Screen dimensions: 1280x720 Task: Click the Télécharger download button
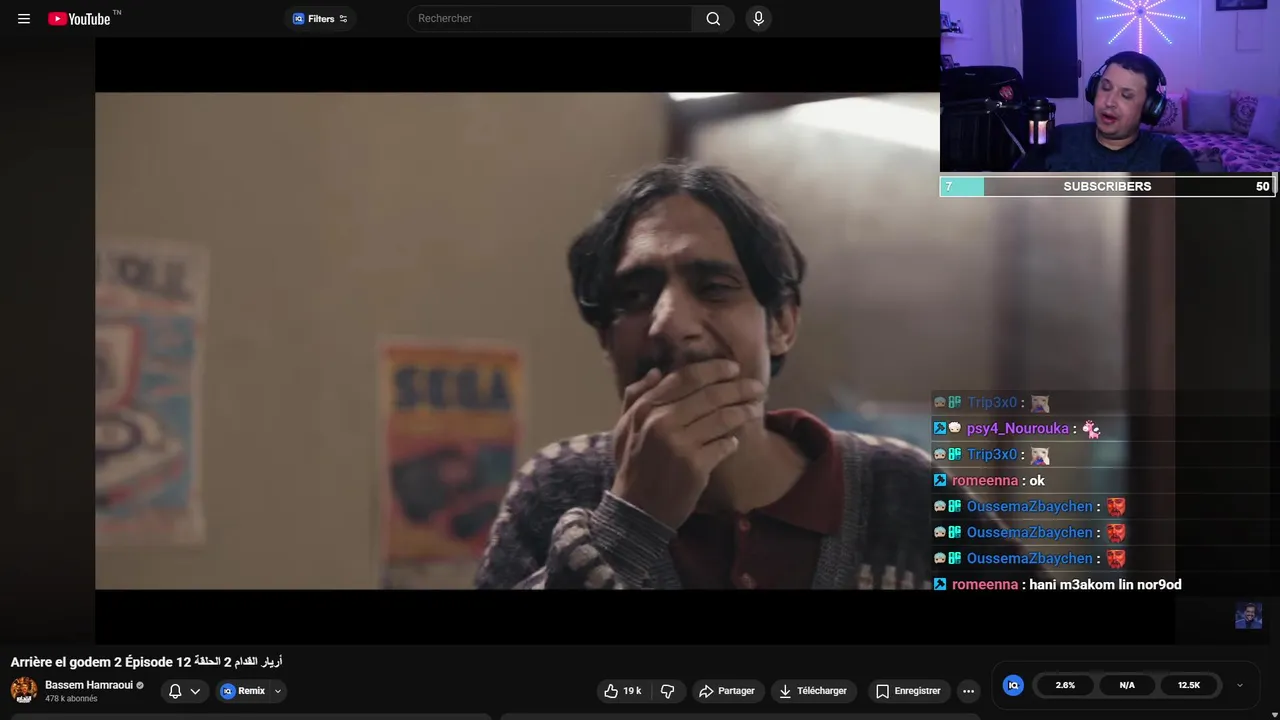click(x=813, y=691)
